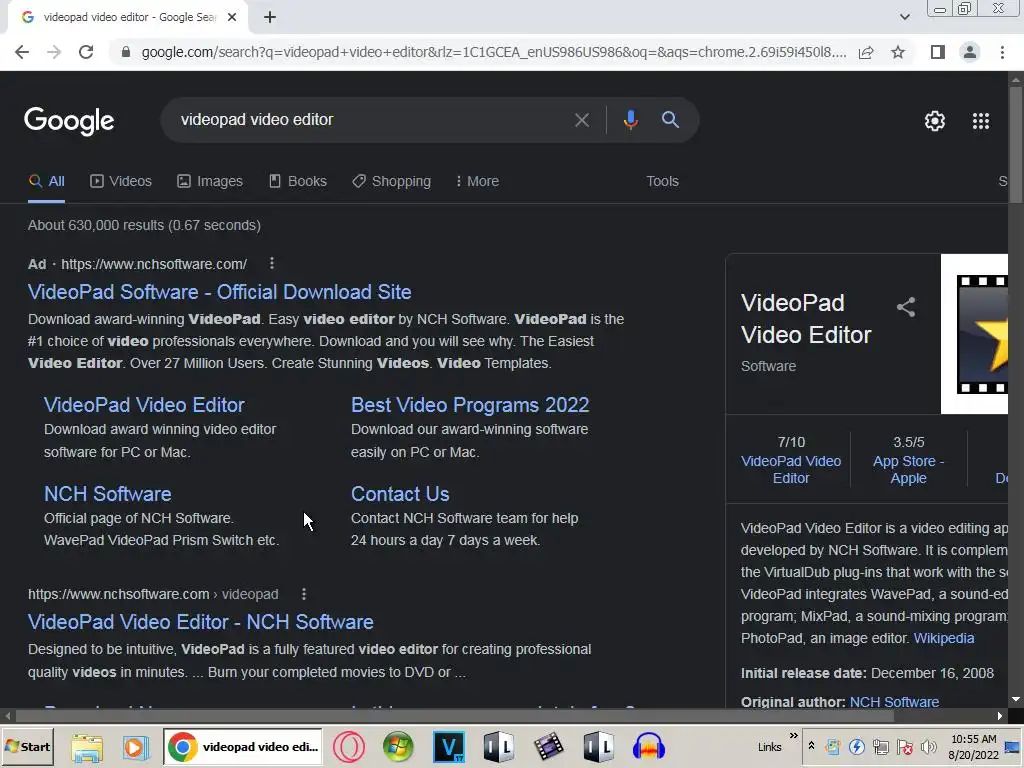Open the NCH Software sitelink
The width and height of the screenshot is (1024, 768).
point(108,494)
